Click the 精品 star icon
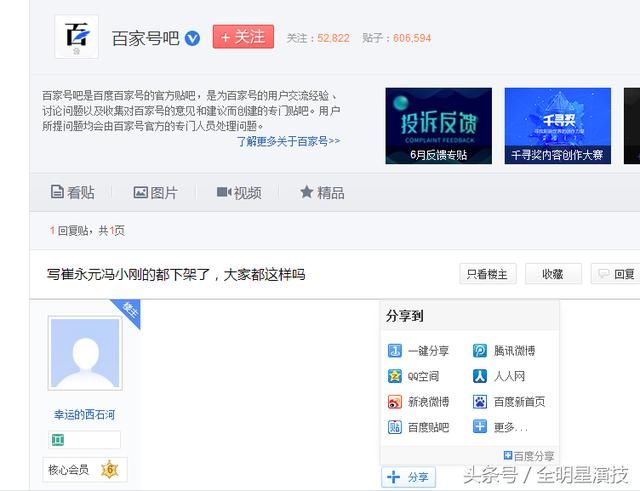 coord(307,191)
